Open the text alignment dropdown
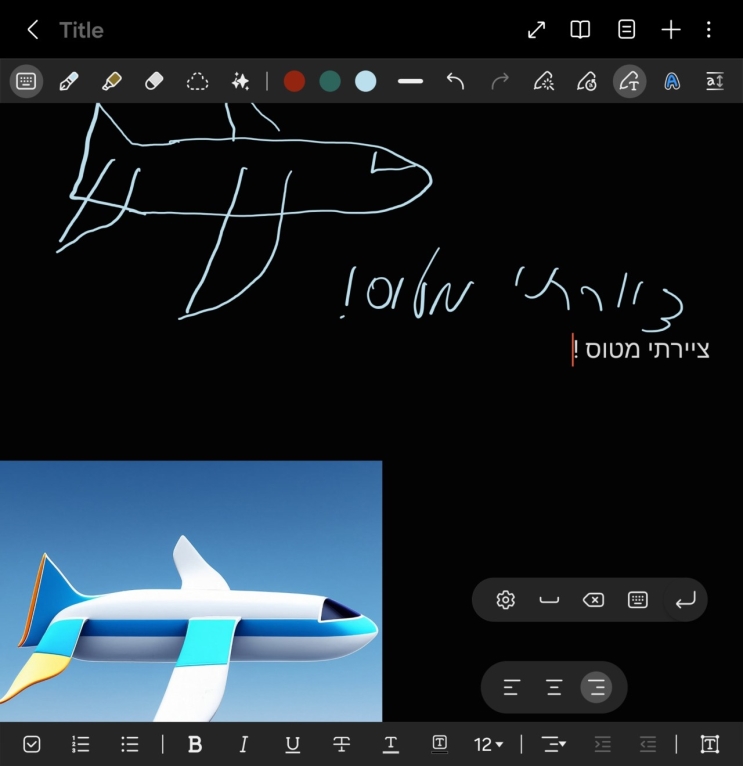Screen dimensions: 743x766 tap(554, 744)
